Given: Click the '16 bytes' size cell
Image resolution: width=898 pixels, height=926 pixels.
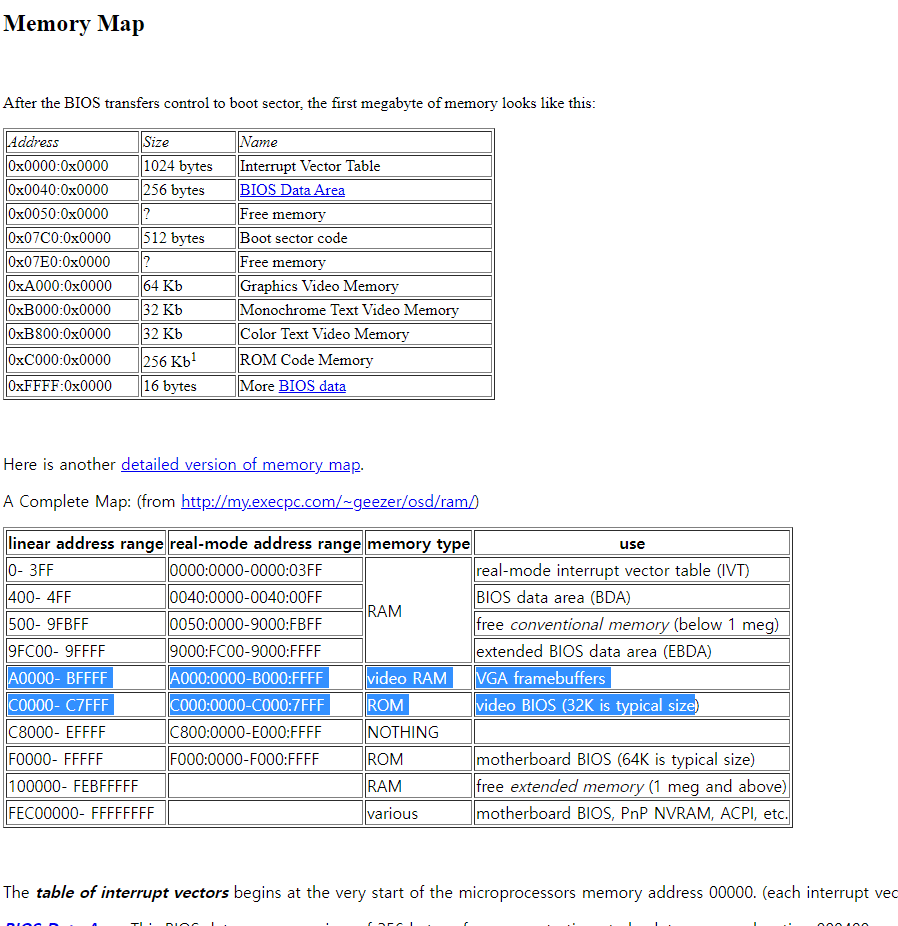Looking at the screenshot, I should 188,386.
